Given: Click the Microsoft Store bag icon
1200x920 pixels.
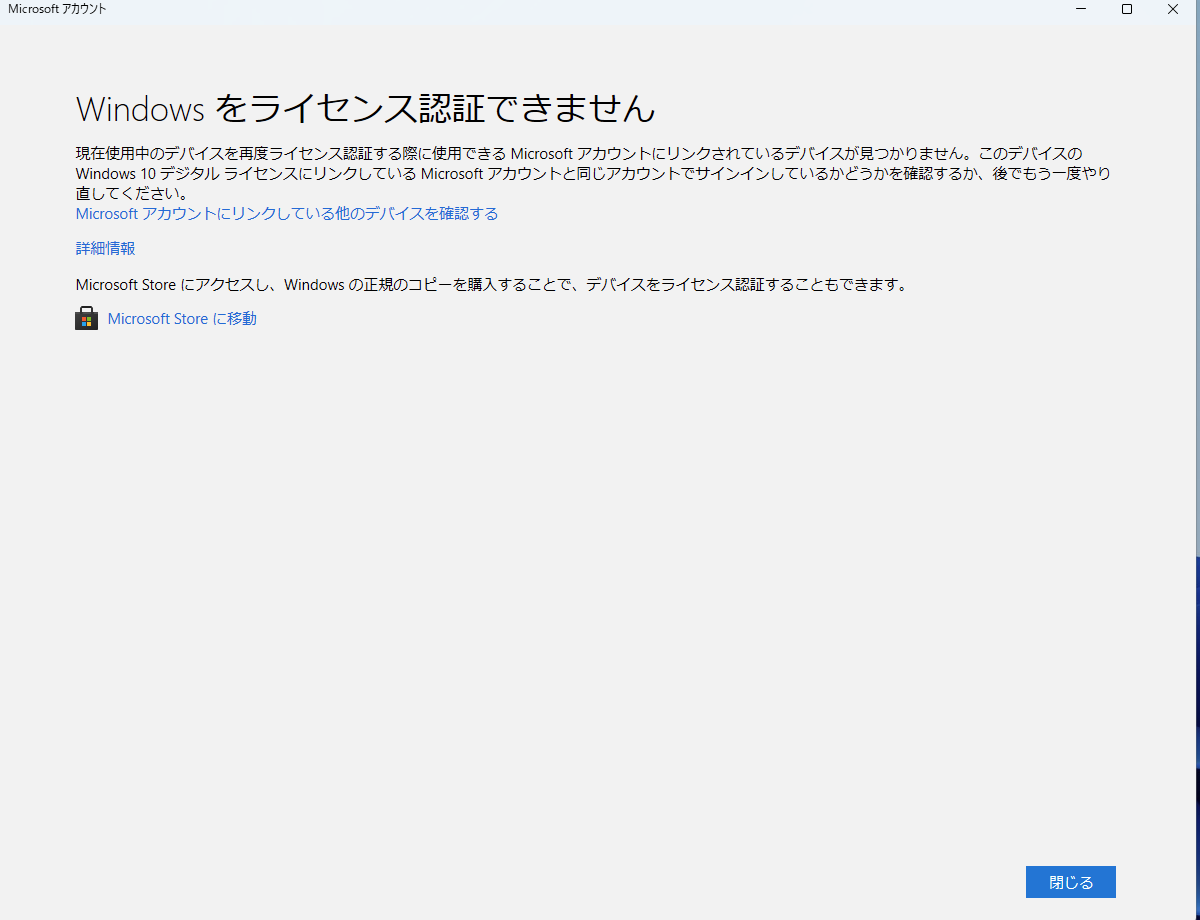Looking at the screenshot, I should (x=87, y=319).
